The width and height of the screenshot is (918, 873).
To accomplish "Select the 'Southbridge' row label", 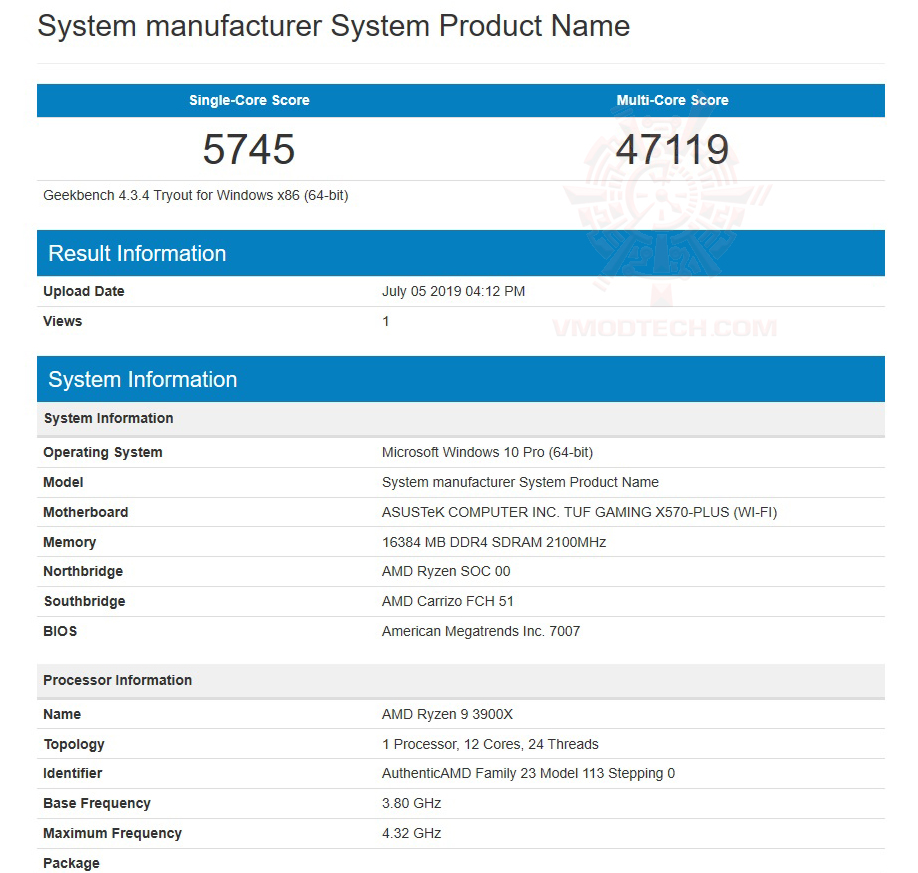I will point(84,601).
